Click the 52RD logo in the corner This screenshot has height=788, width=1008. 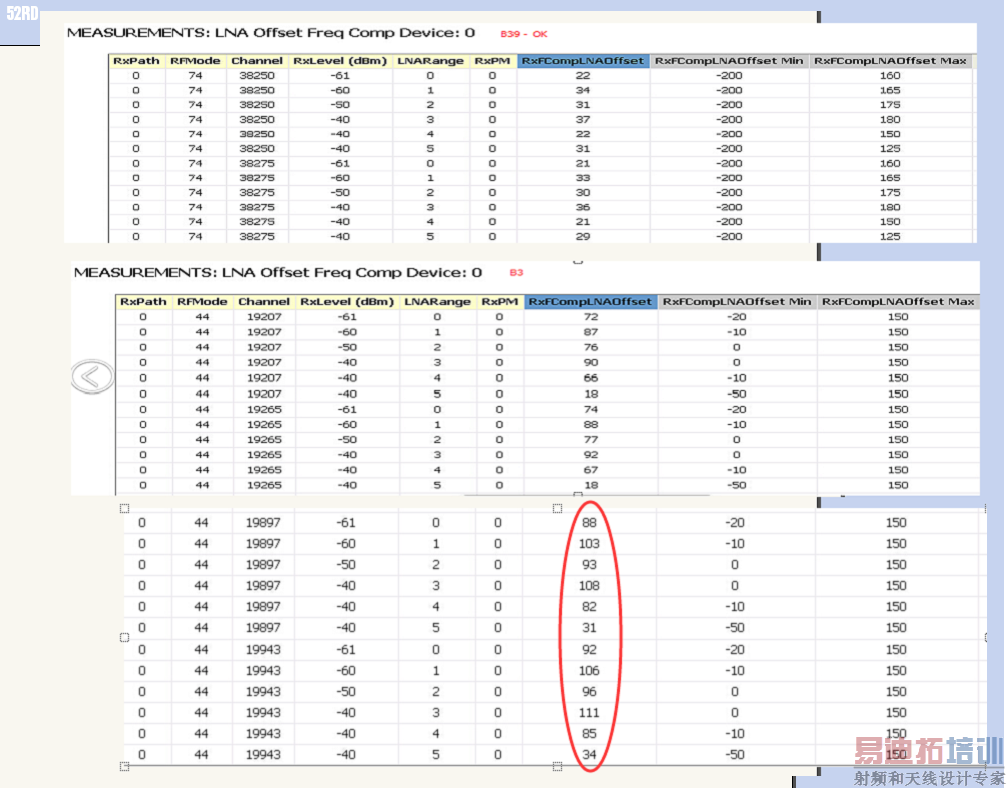coord(21,15)
